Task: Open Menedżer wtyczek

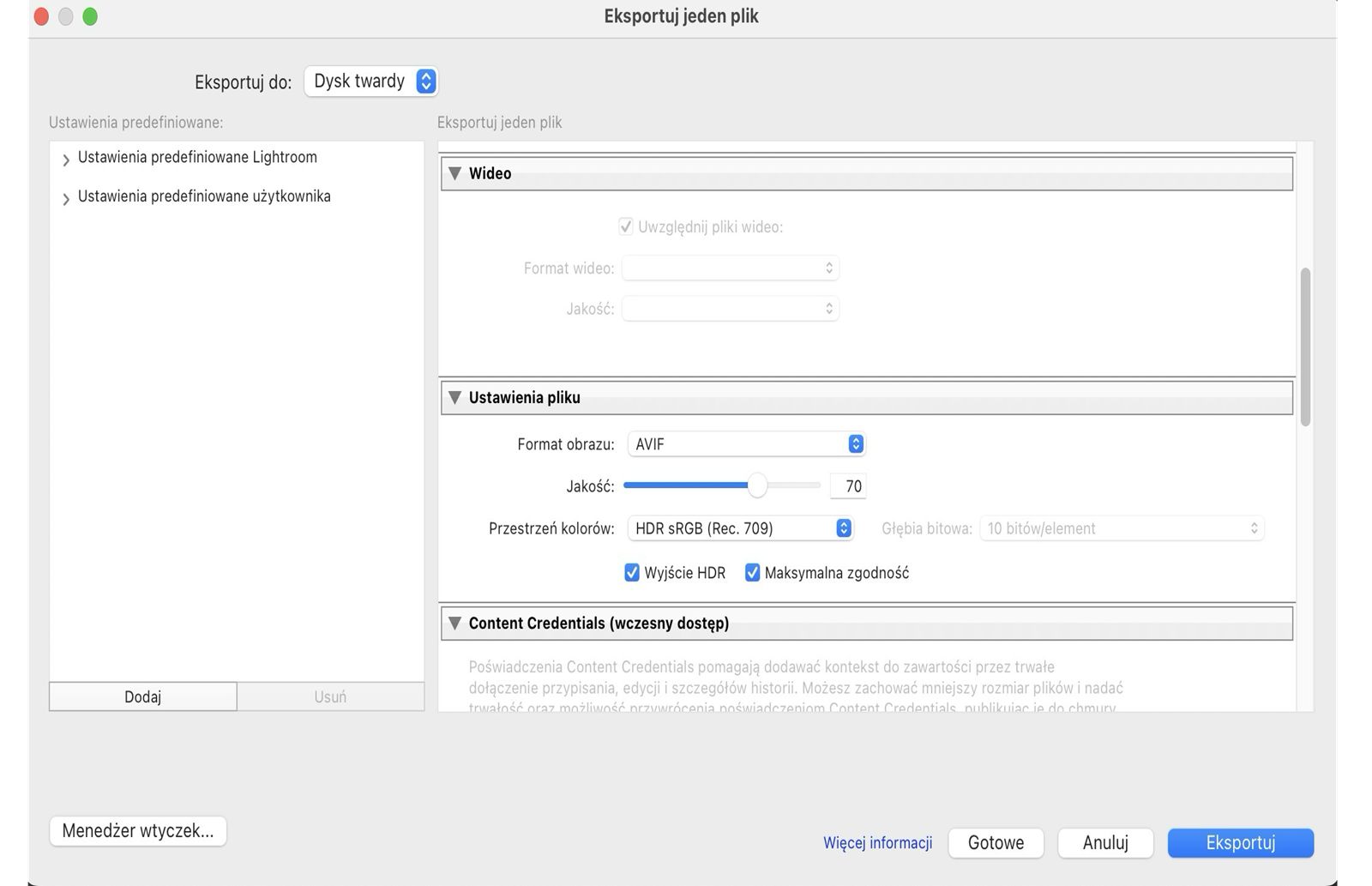Action: click(x=138, y=830)
